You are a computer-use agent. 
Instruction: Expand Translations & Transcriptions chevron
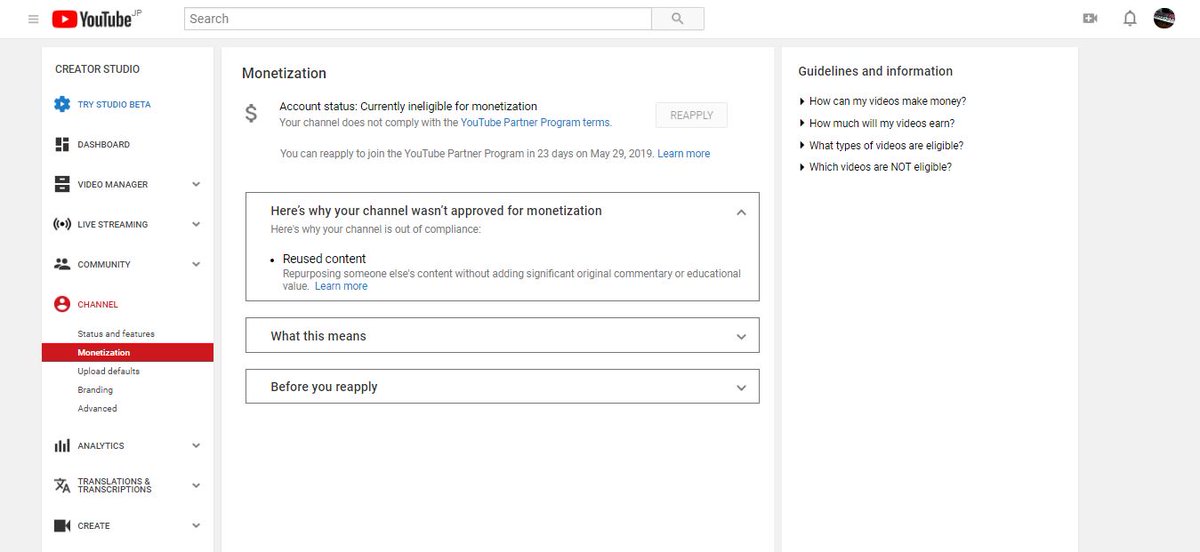(196, 485)
